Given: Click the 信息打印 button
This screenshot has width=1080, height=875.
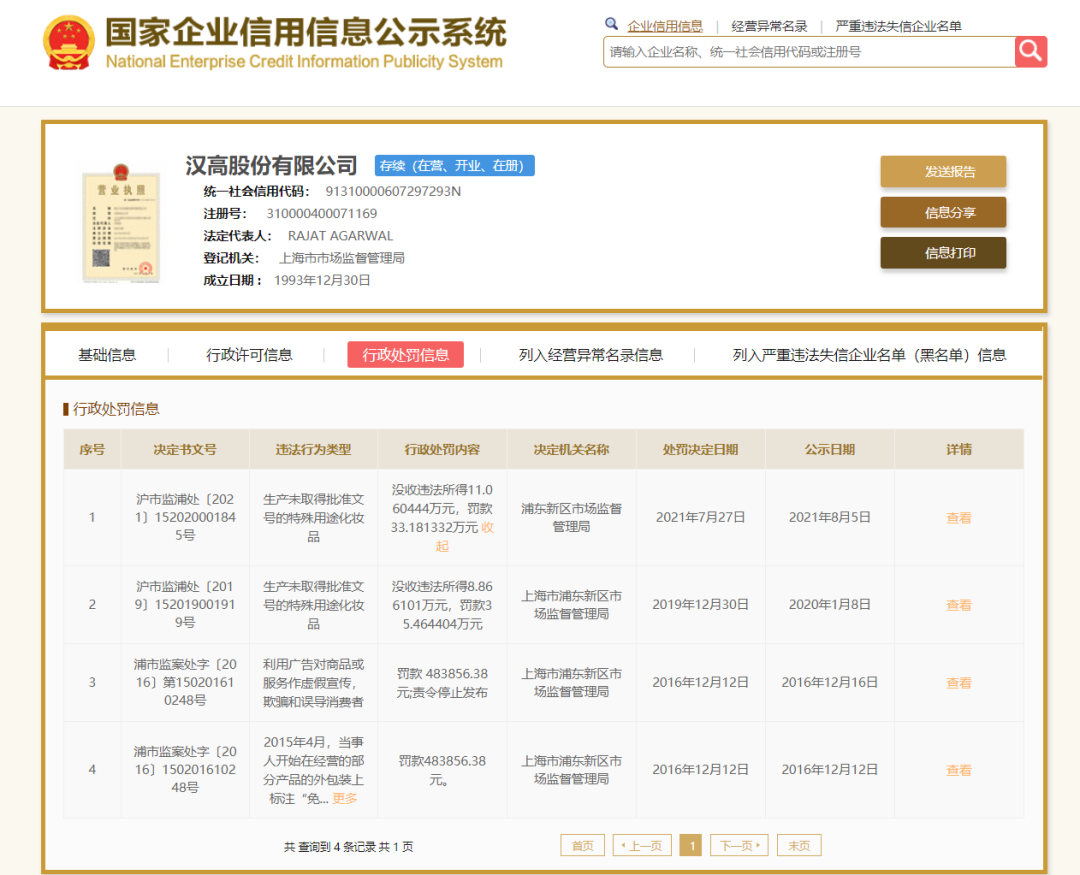Looking at the screenshot, I should coord(943,253).
